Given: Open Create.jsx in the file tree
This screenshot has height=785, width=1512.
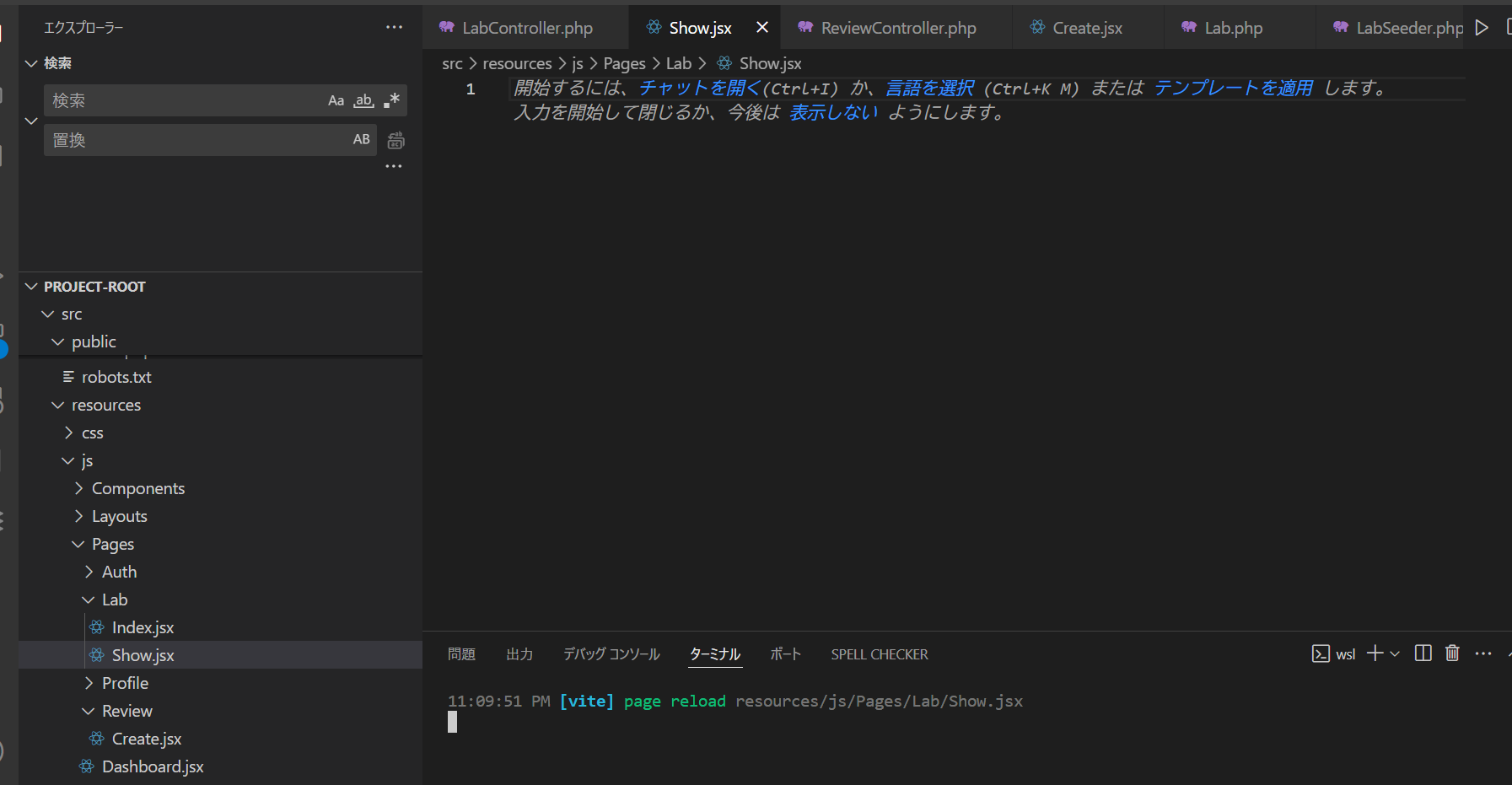Looking at the screenshot, I should [221, 739].
